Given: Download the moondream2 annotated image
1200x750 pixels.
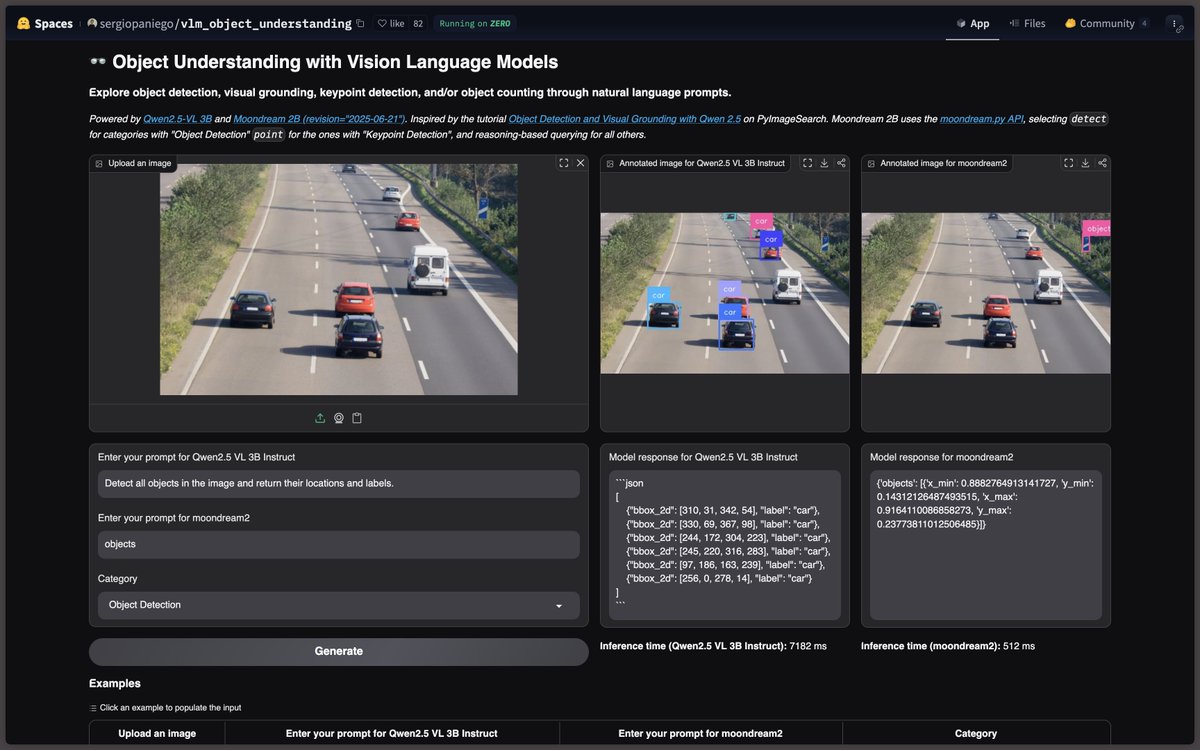Looking at the screenshot, I should coord(1085,163).
